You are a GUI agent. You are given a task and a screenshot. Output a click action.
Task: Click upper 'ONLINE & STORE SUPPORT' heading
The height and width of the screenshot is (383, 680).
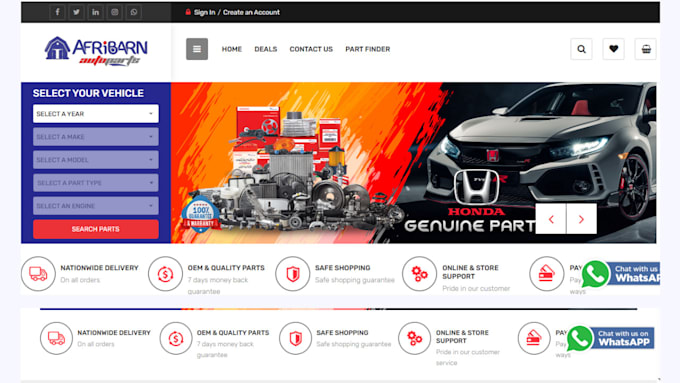(470, 272)
